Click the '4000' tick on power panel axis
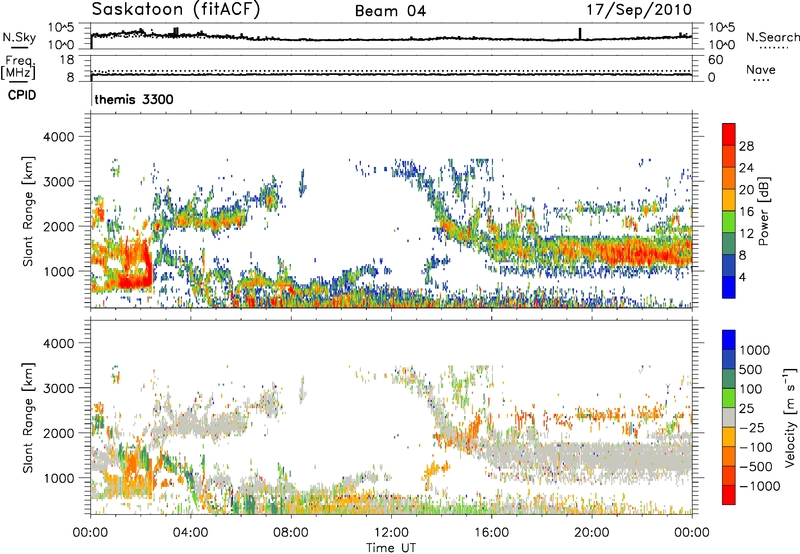800x554 pixels. tap(59, 137)
